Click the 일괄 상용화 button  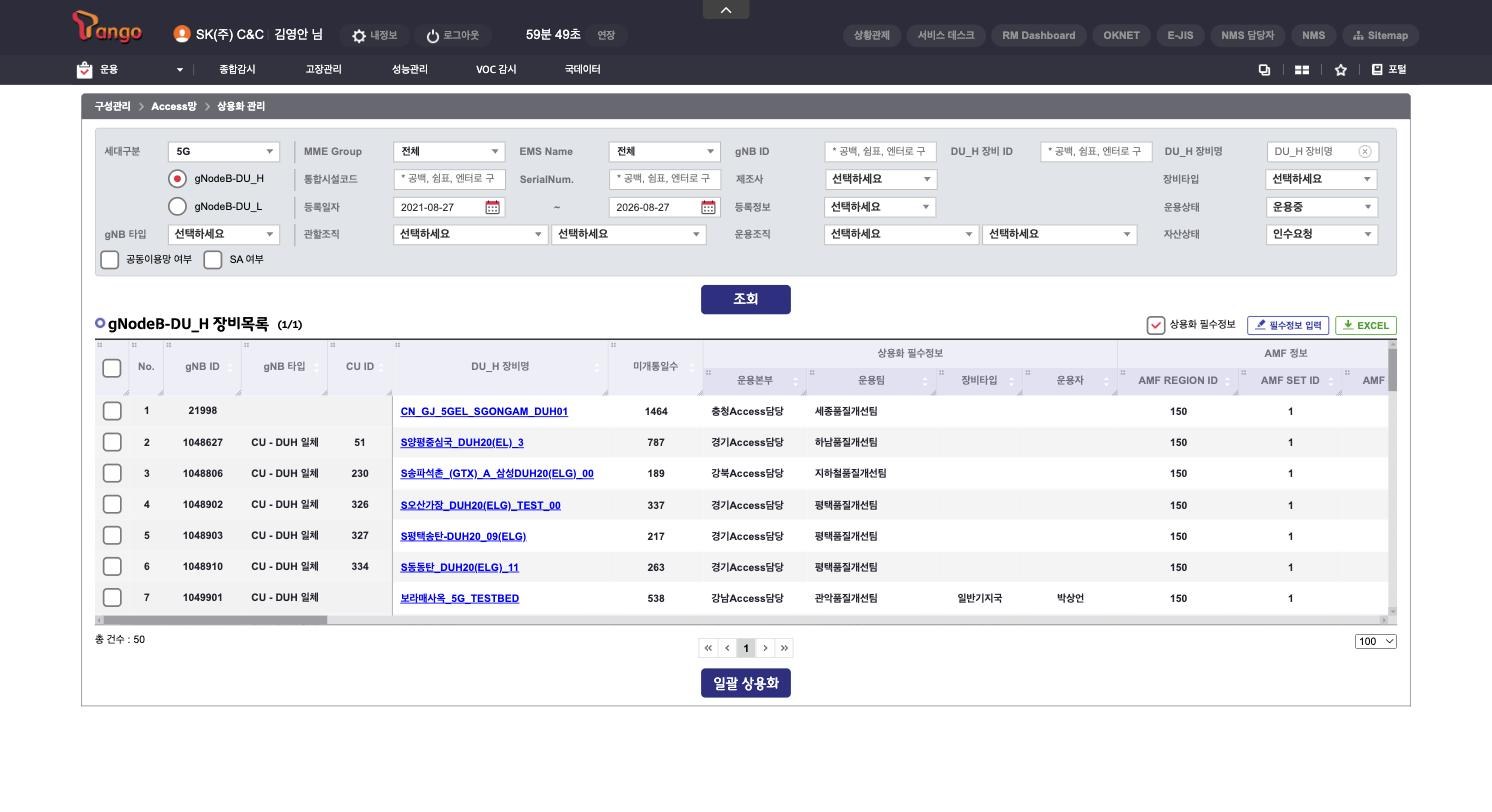coord(746,683)
